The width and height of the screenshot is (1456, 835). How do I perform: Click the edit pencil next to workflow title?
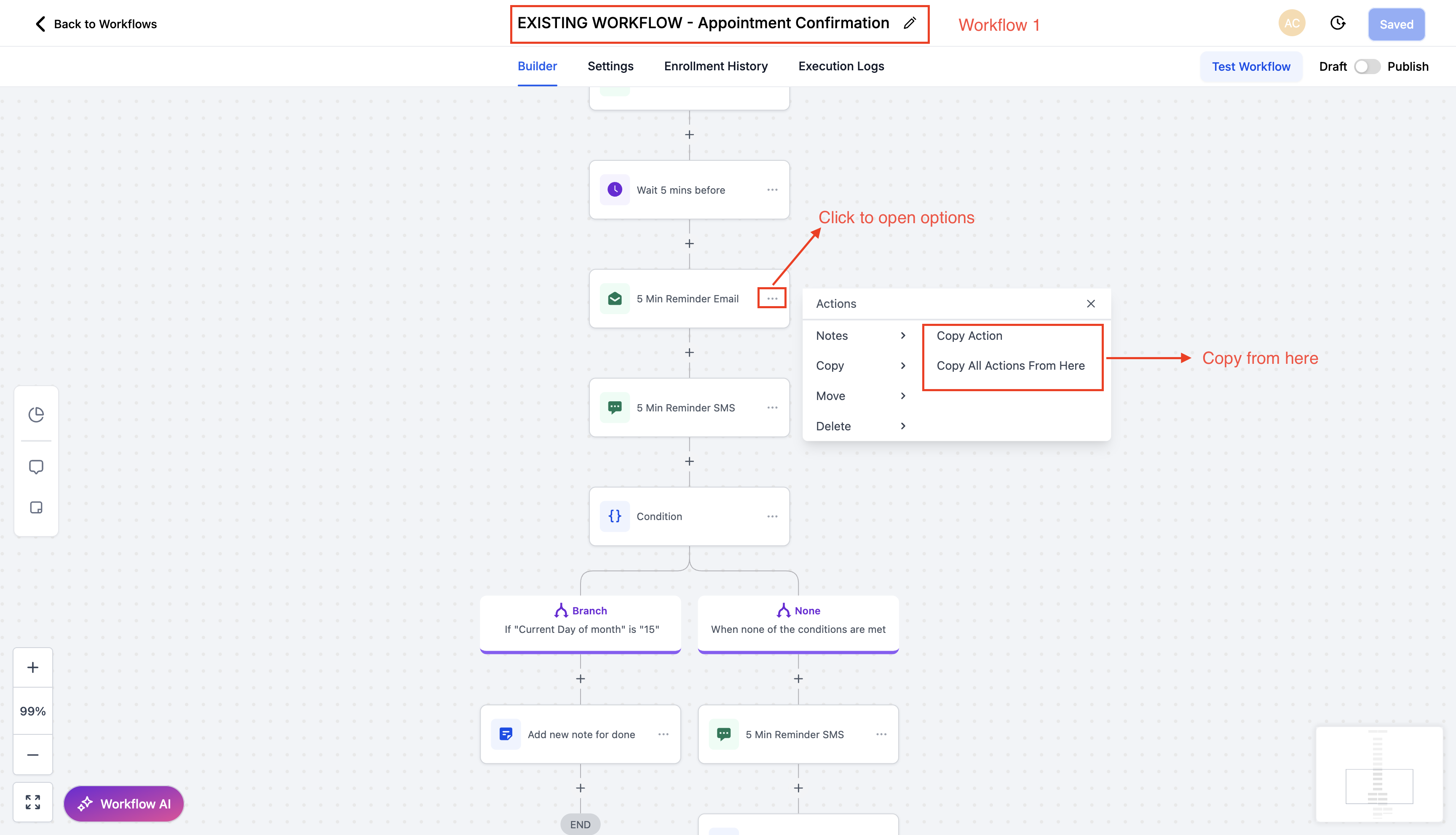click(x=909, y=23)
